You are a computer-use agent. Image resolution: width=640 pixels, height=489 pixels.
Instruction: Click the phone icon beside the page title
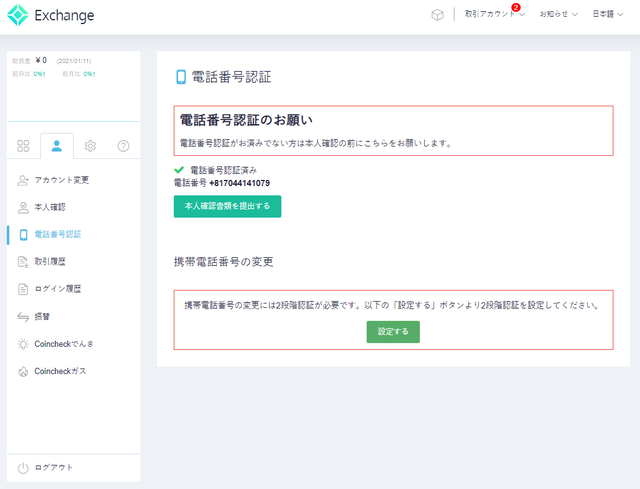point(181,77)
